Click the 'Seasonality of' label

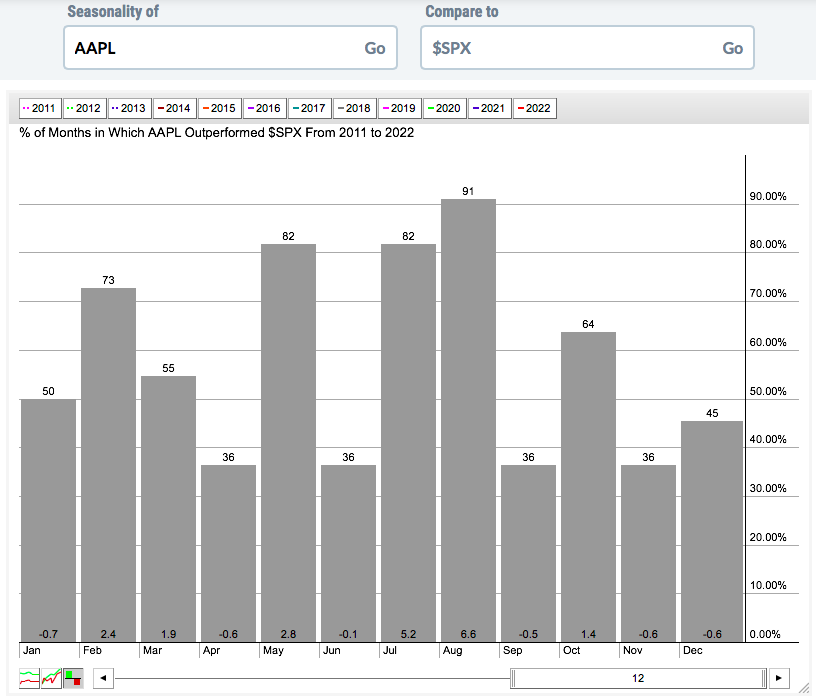click(x=113, y=11)
